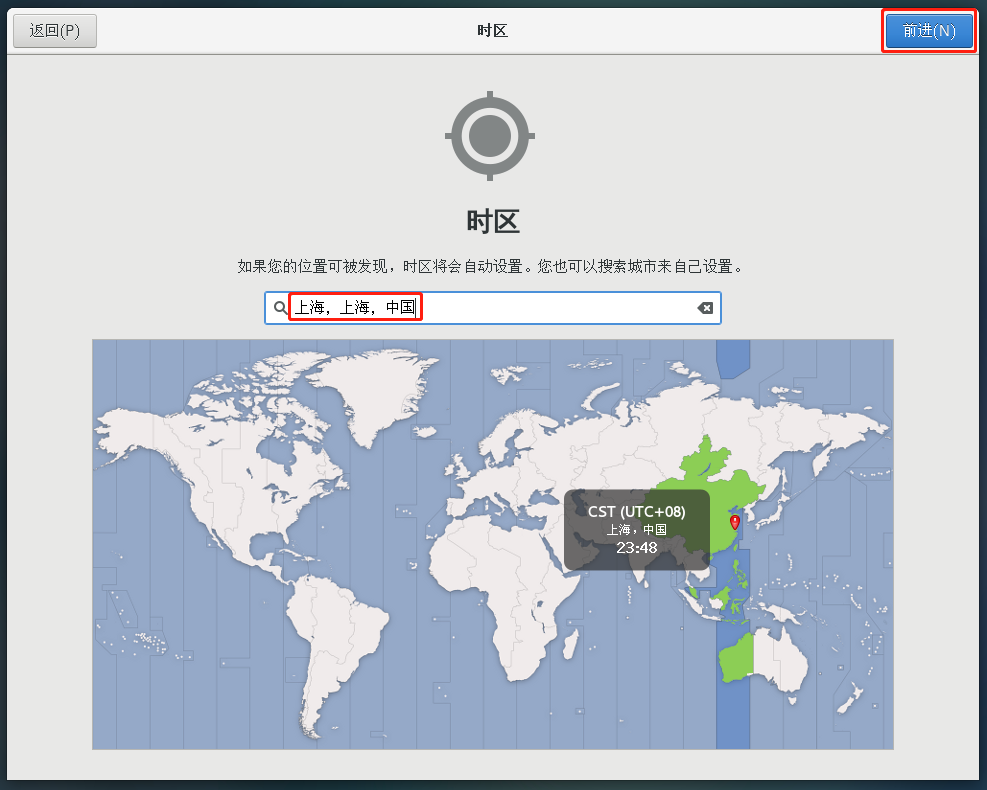Viewport: 987px width, 790px height.
Task: Click the green highlighted China region
Action: pyautogui.click(x=705, y=490)
